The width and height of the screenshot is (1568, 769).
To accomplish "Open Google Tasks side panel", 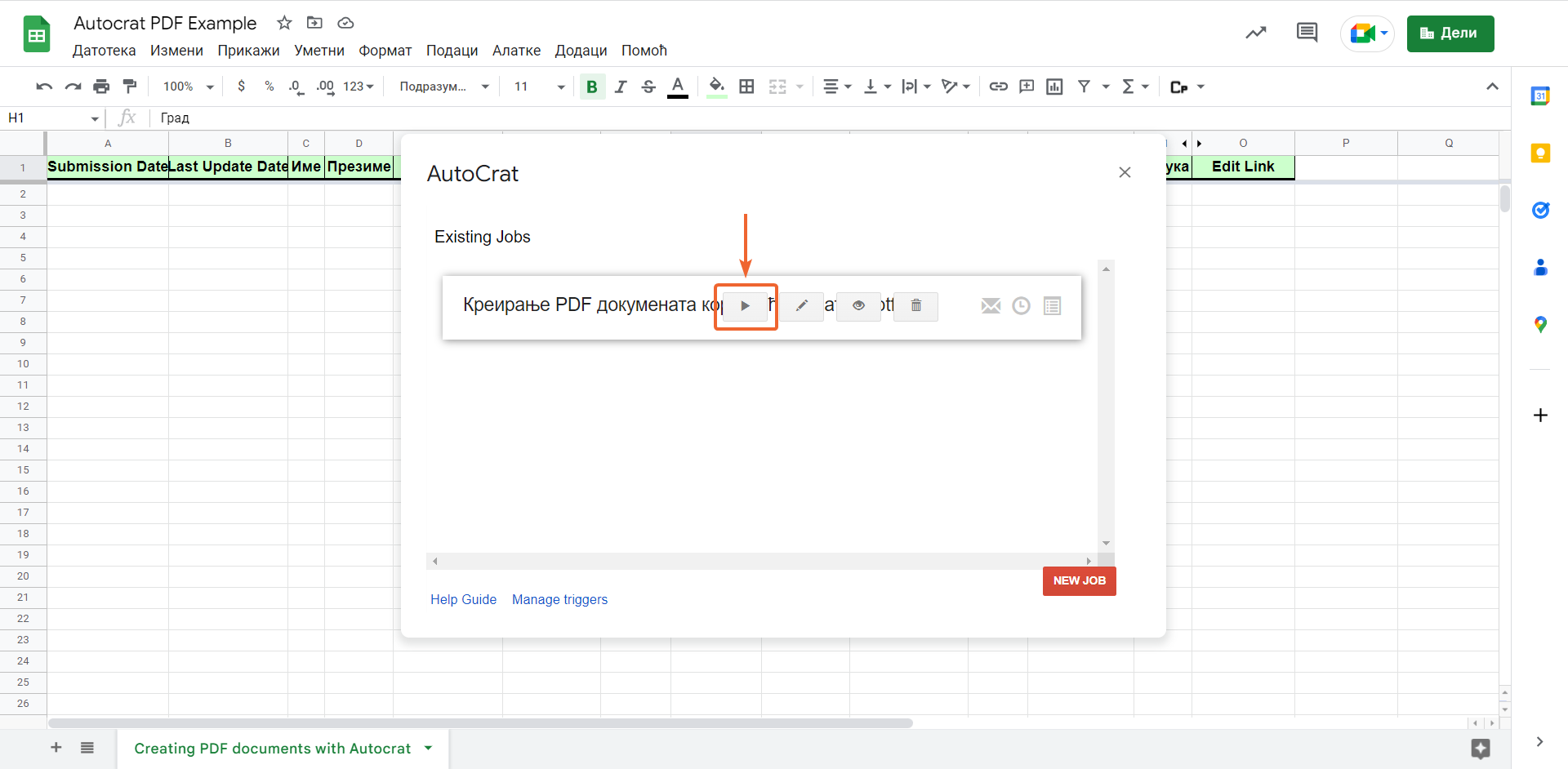I will 1540,210.
